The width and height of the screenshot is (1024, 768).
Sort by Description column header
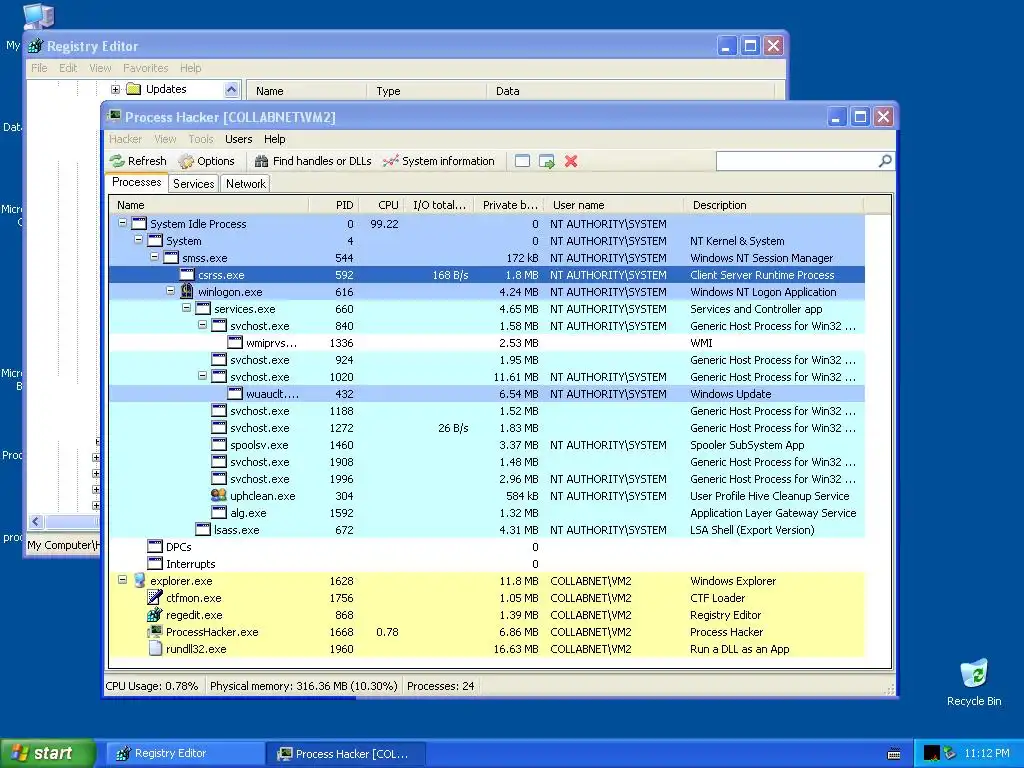[774, 205]
